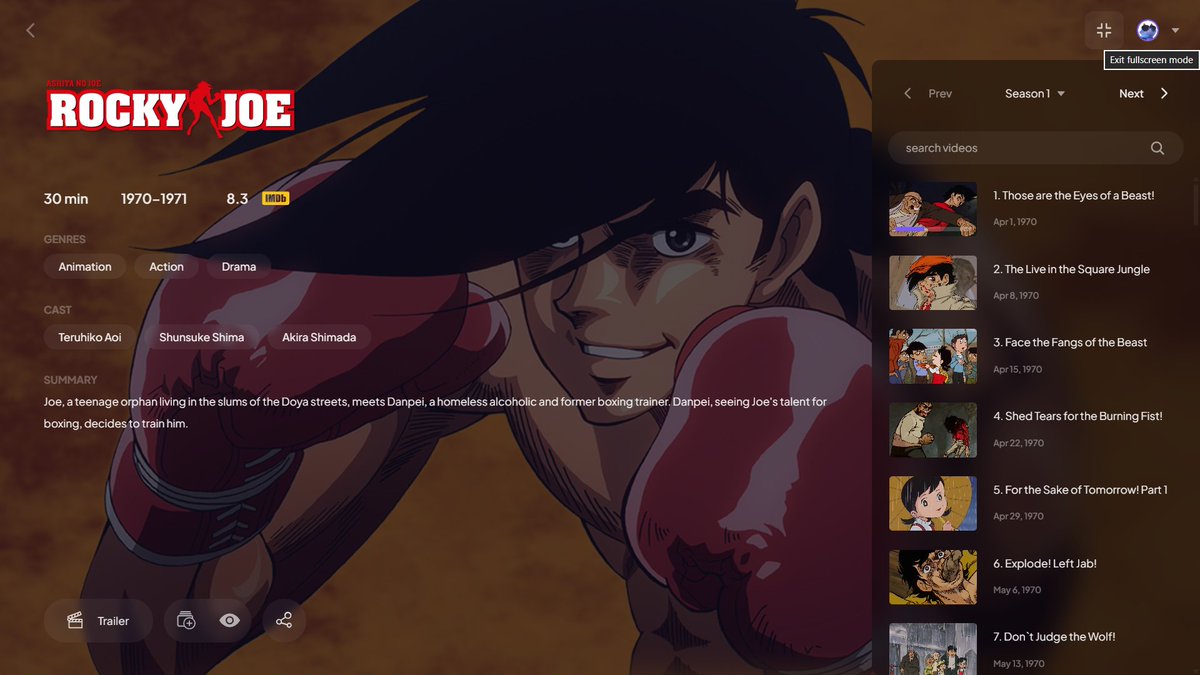
Task: Open episode 1 thumbnail
Action: (933, 209)
